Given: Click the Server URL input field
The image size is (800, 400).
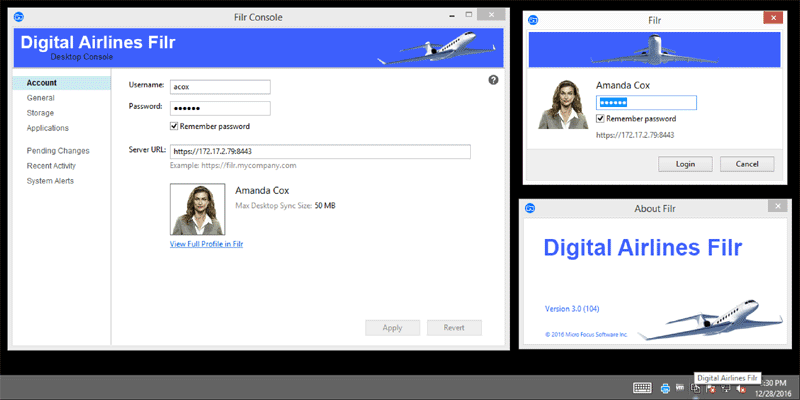Looking at the screenshot, I should click(320, 152).
